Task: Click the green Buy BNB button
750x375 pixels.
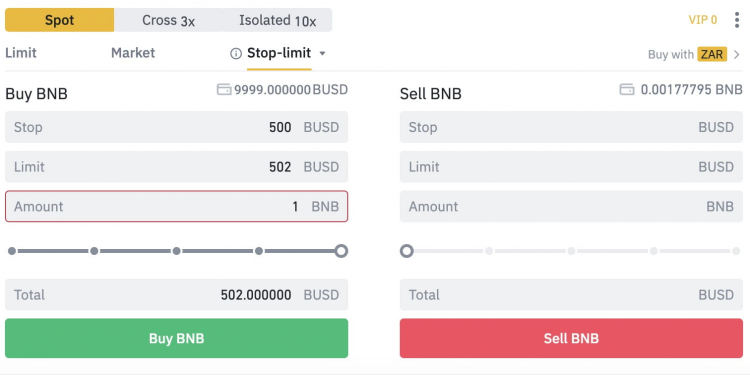Action: (176, 338)
